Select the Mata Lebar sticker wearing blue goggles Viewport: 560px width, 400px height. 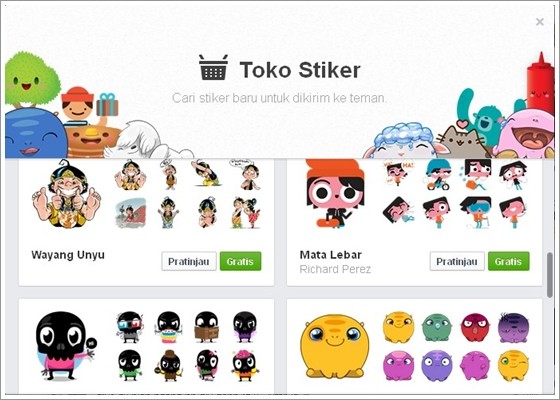coord(476,212)
